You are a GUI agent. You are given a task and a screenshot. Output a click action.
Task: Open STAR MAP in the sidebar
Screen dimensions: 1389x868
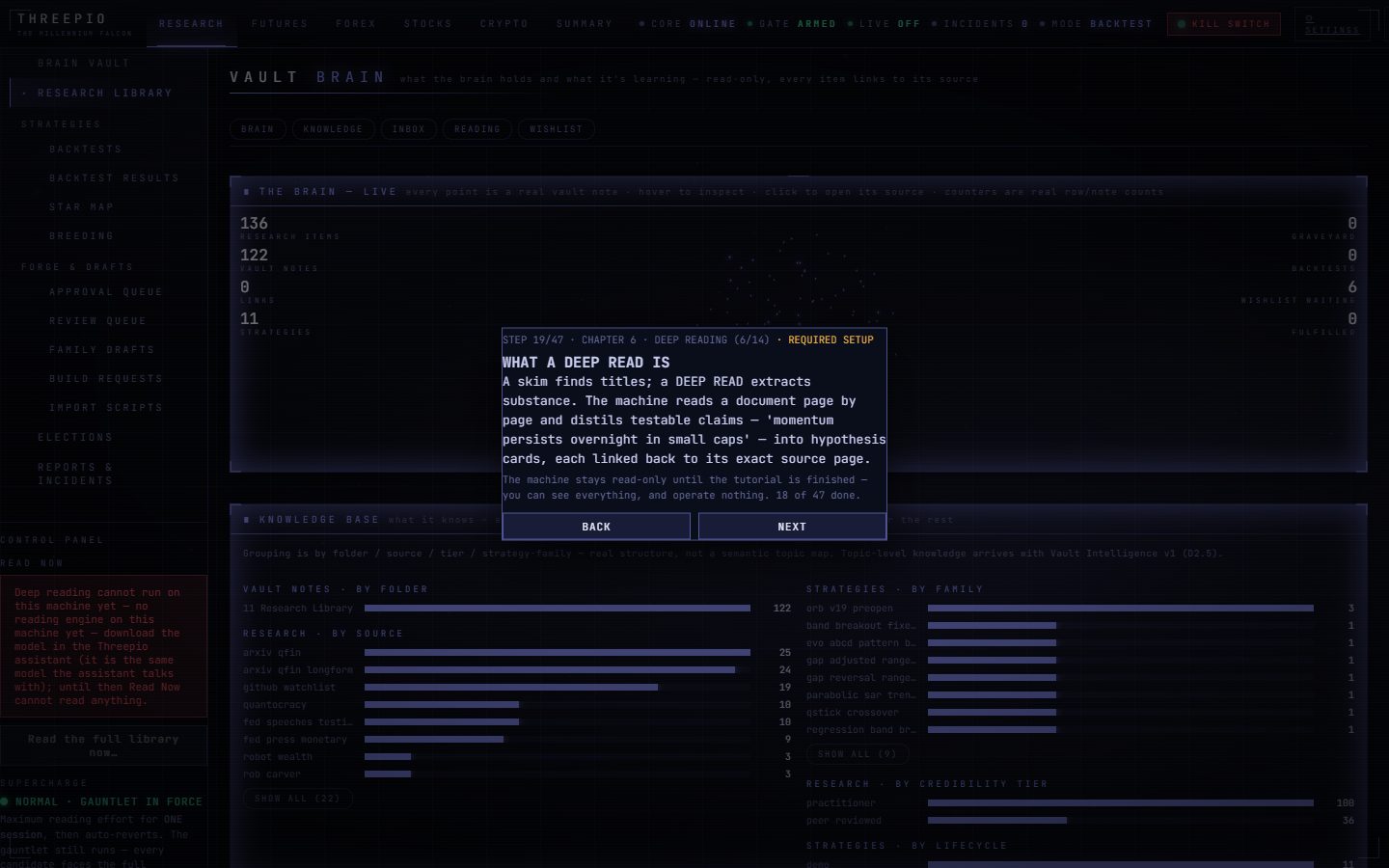pos(82,207)
